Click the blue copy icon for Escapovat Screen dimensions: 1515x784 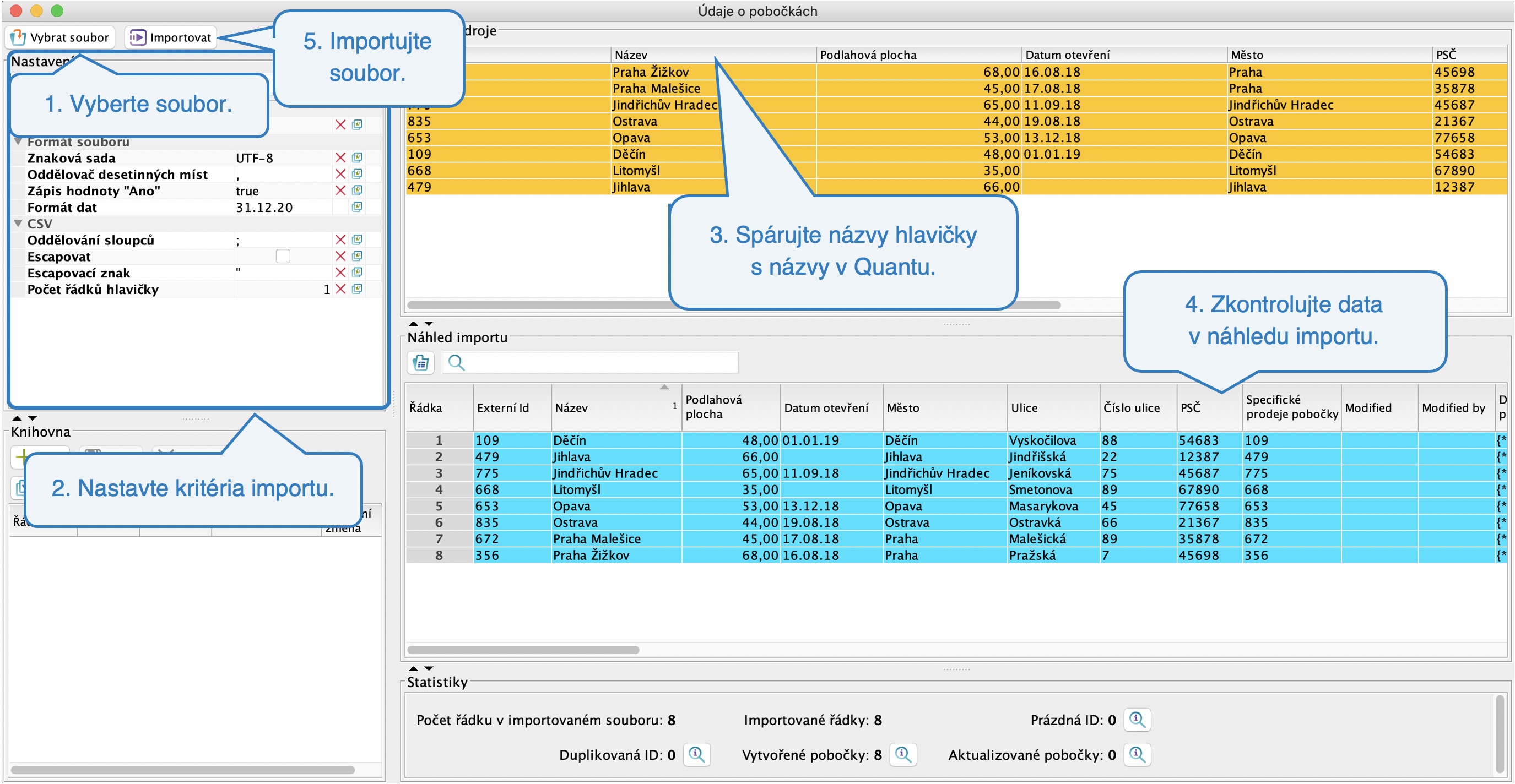coord(357,256)
